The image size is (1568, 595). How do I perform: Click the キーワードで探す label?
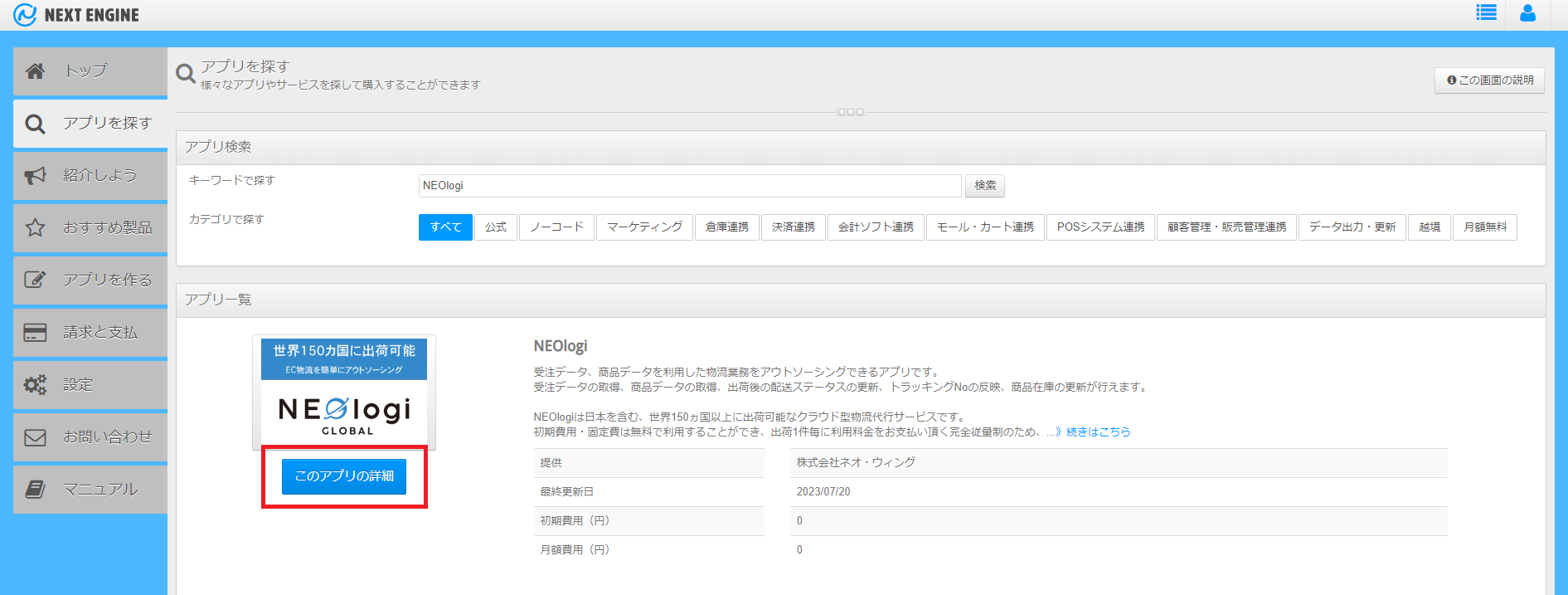point(231,181)
